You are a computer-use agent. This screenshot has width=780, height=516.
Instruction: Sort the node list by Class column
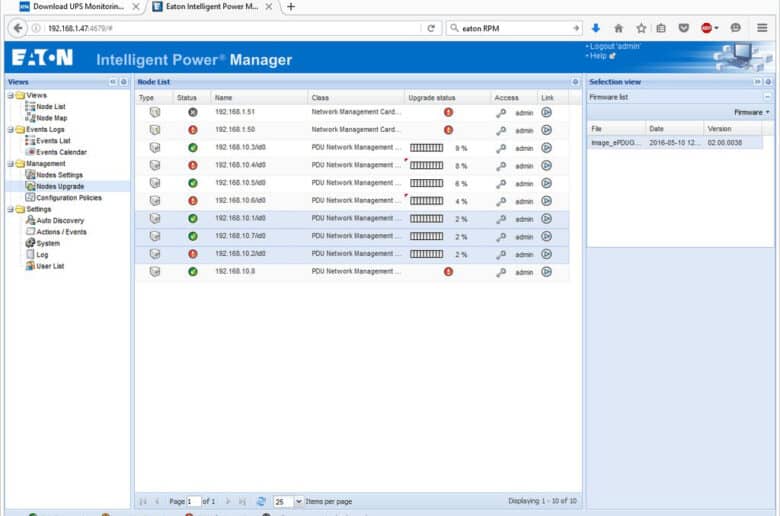(x=356, y=98)
